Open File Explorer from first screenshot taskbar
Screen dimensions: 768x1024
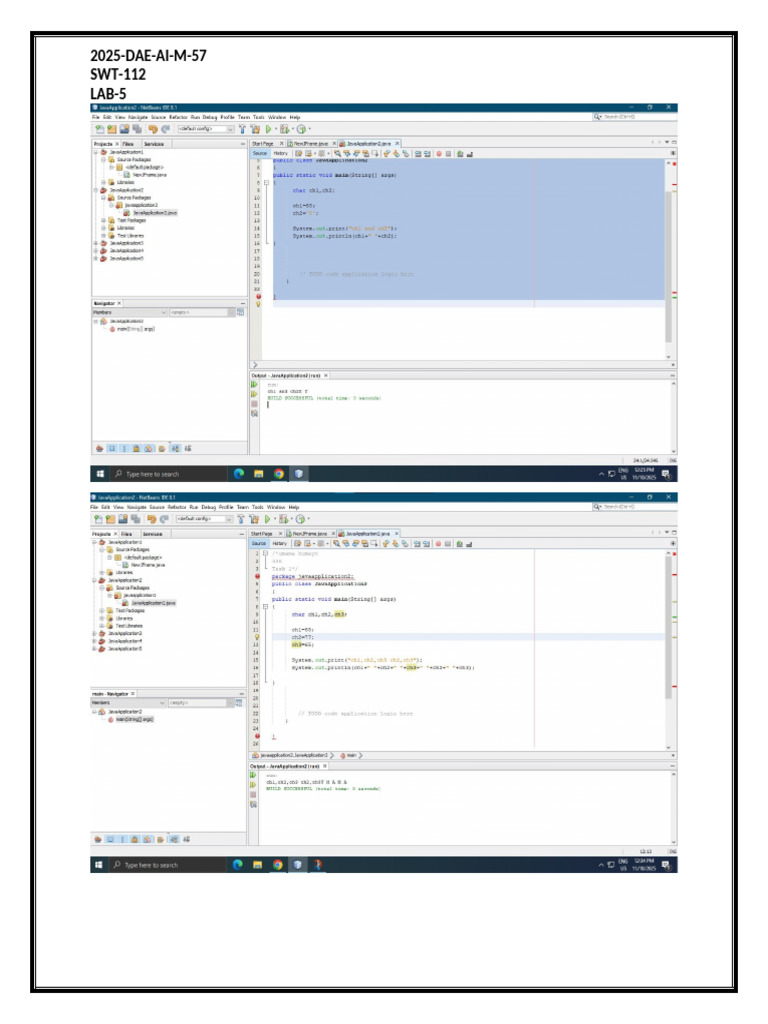pyautogui.click(x=259, y=473)
